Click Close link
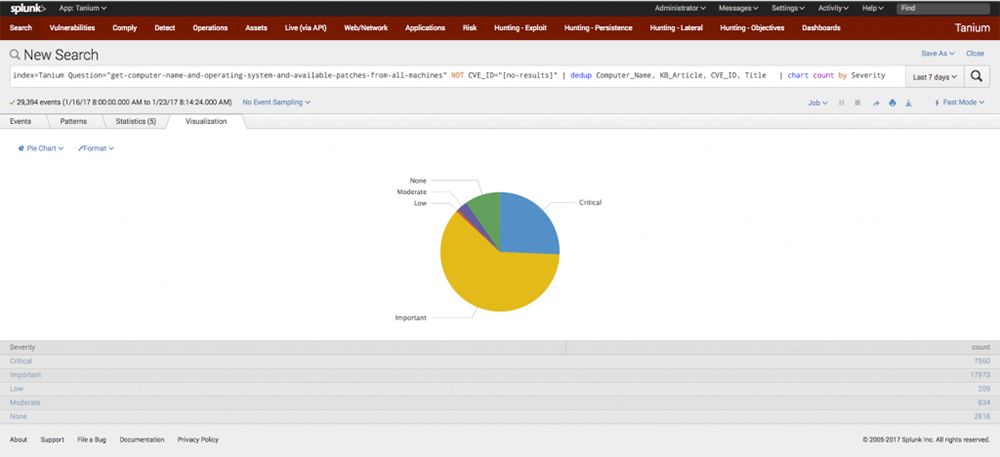This screenshot has width=1000, height=457. pyautogui.click(x=975, y=54)
